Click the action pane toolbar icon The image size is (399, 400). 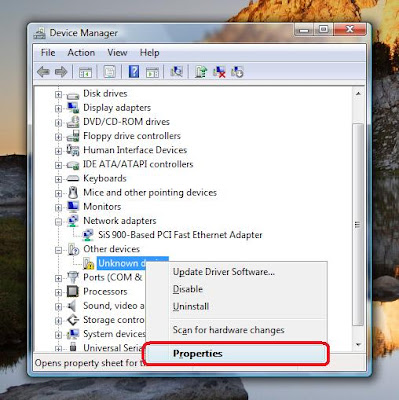click(x=152, y=72)
